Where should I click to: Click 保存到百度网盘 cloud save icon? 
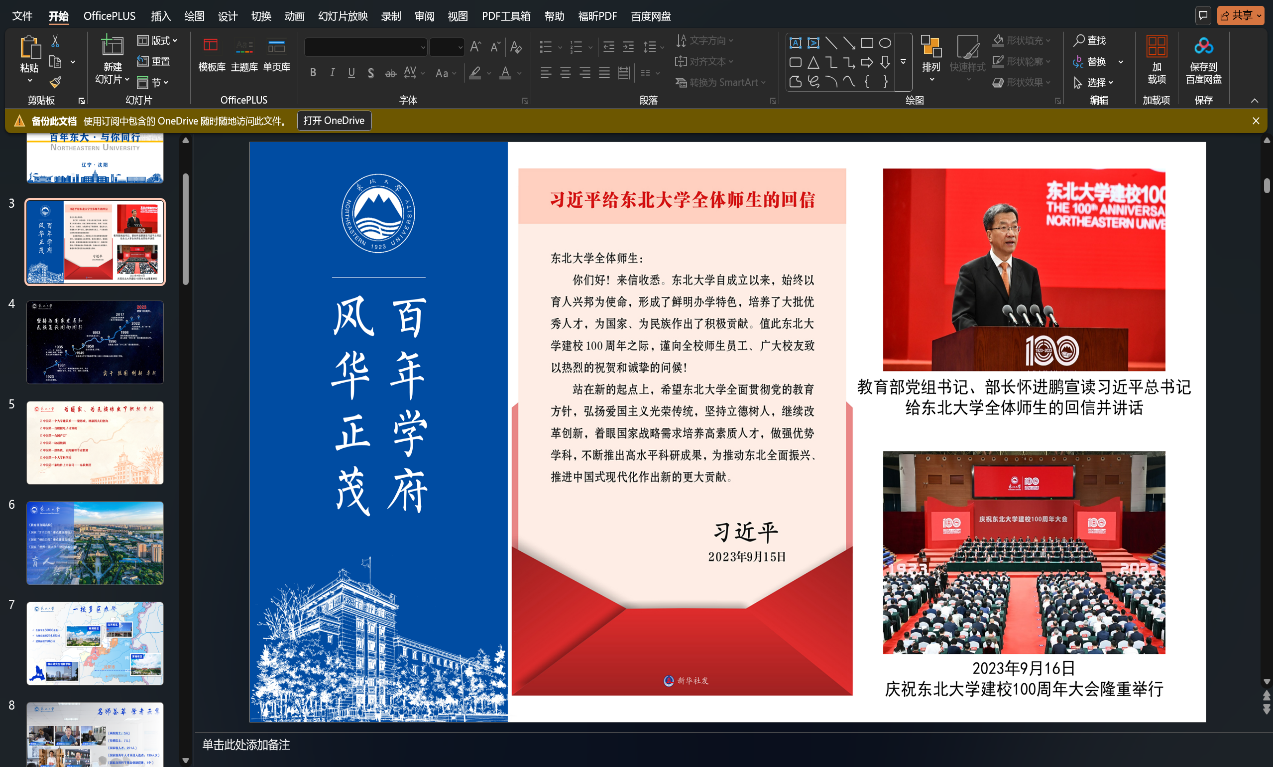click(1203, 58)
